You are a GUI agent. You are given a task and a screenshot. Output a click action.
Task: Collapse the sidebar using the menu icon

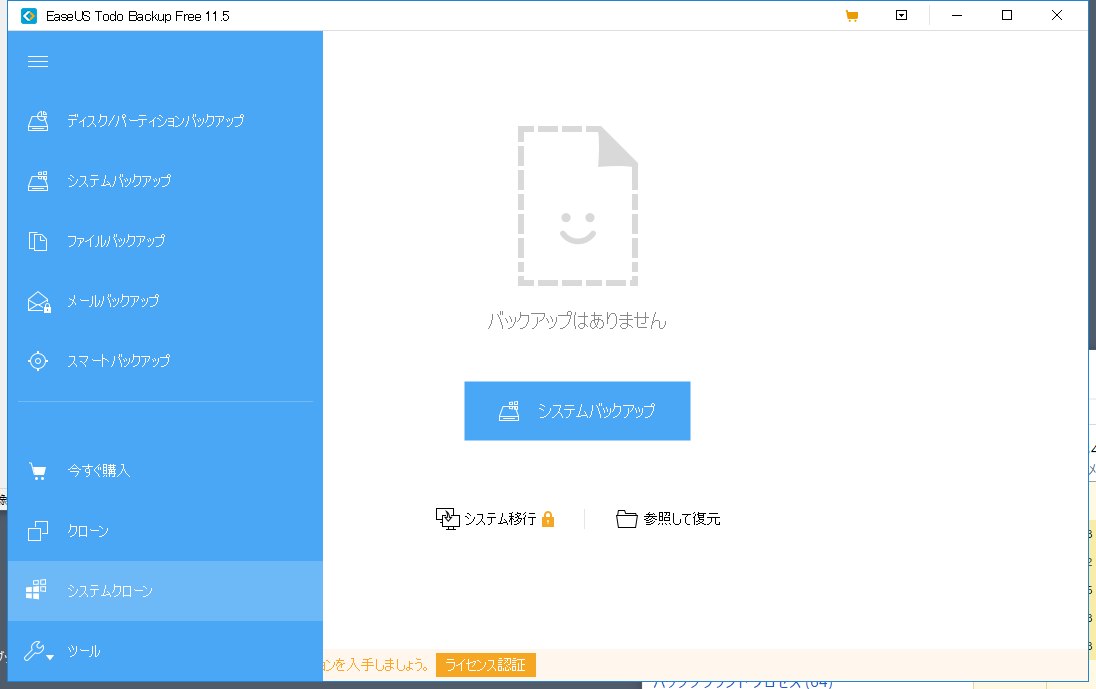38,61
